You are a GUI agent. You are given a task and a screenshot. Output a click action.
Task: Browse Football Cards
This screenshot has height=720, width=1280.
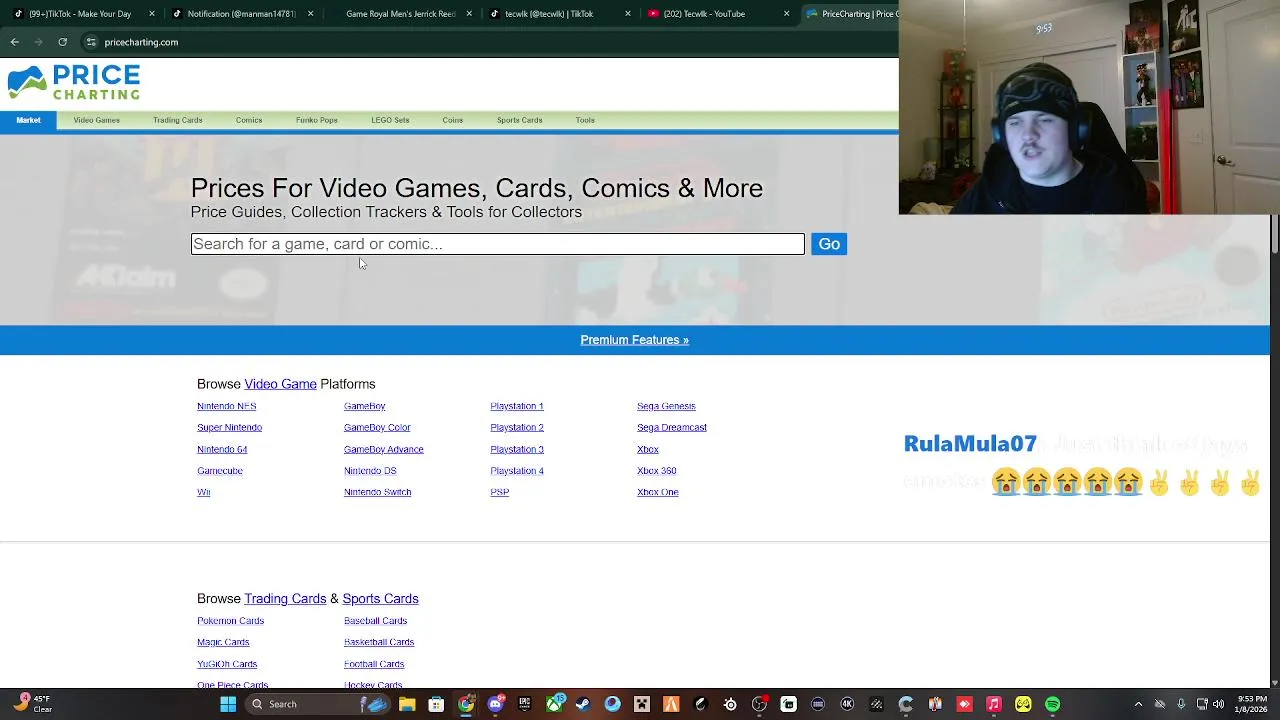(374, 664)
